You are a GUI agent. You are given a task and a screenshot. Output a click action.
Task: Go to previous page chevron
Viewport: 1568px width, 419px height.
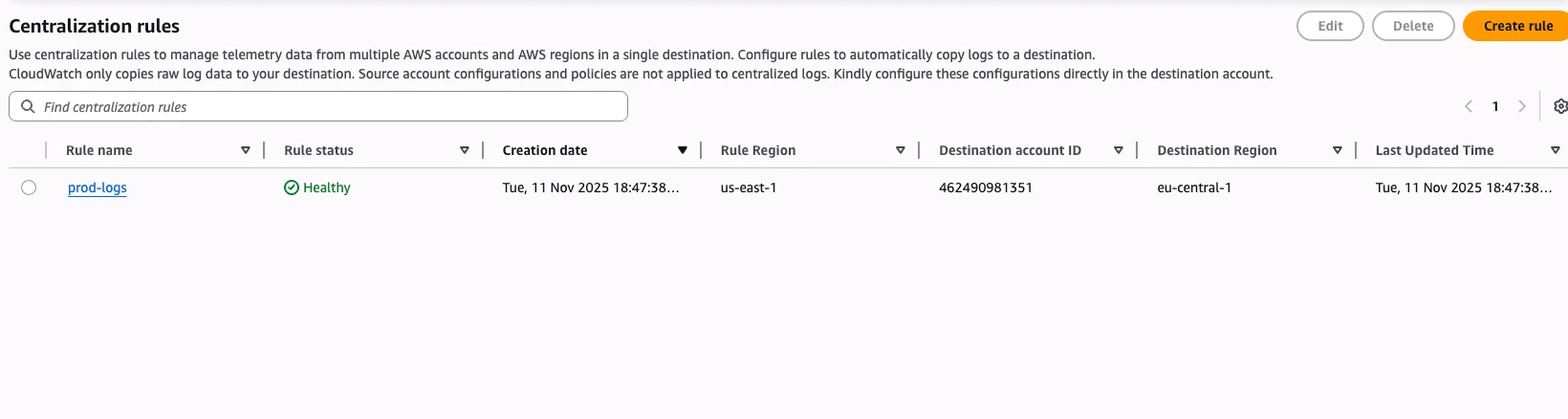click(x=1469, y=106)
